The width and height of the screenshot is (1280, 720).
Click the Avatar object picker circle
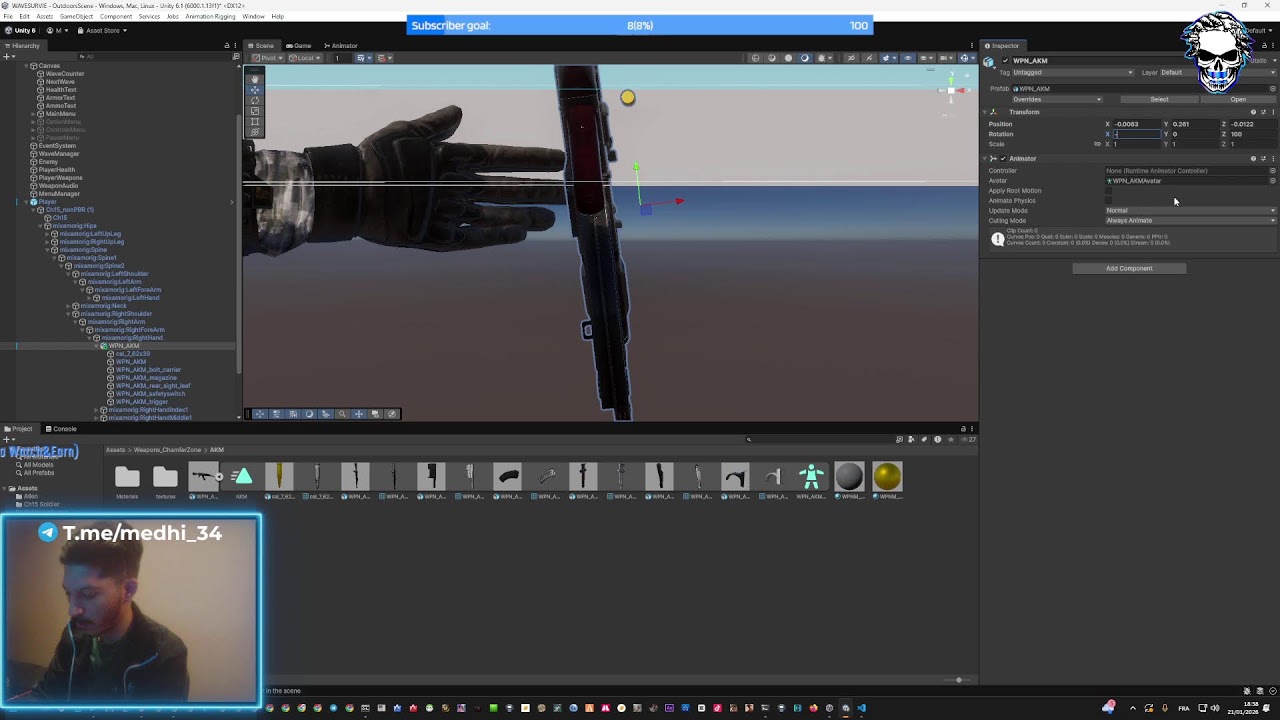tap(1273, 181)
